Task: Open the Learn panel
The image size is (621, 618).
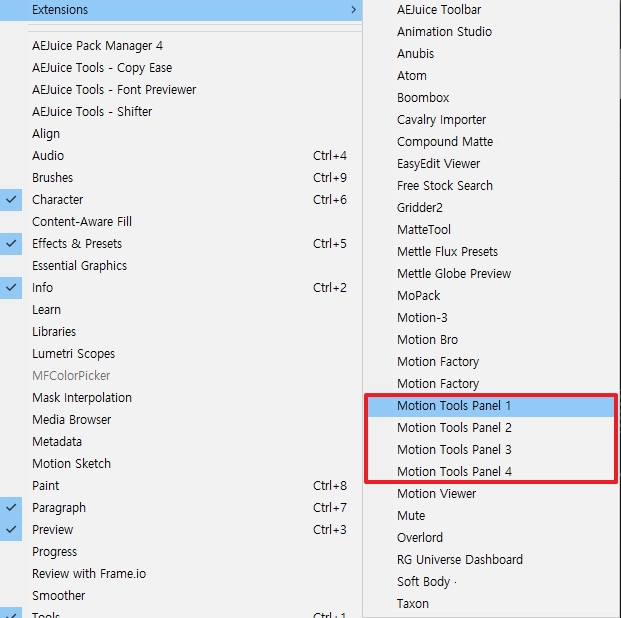Action: 46,310
